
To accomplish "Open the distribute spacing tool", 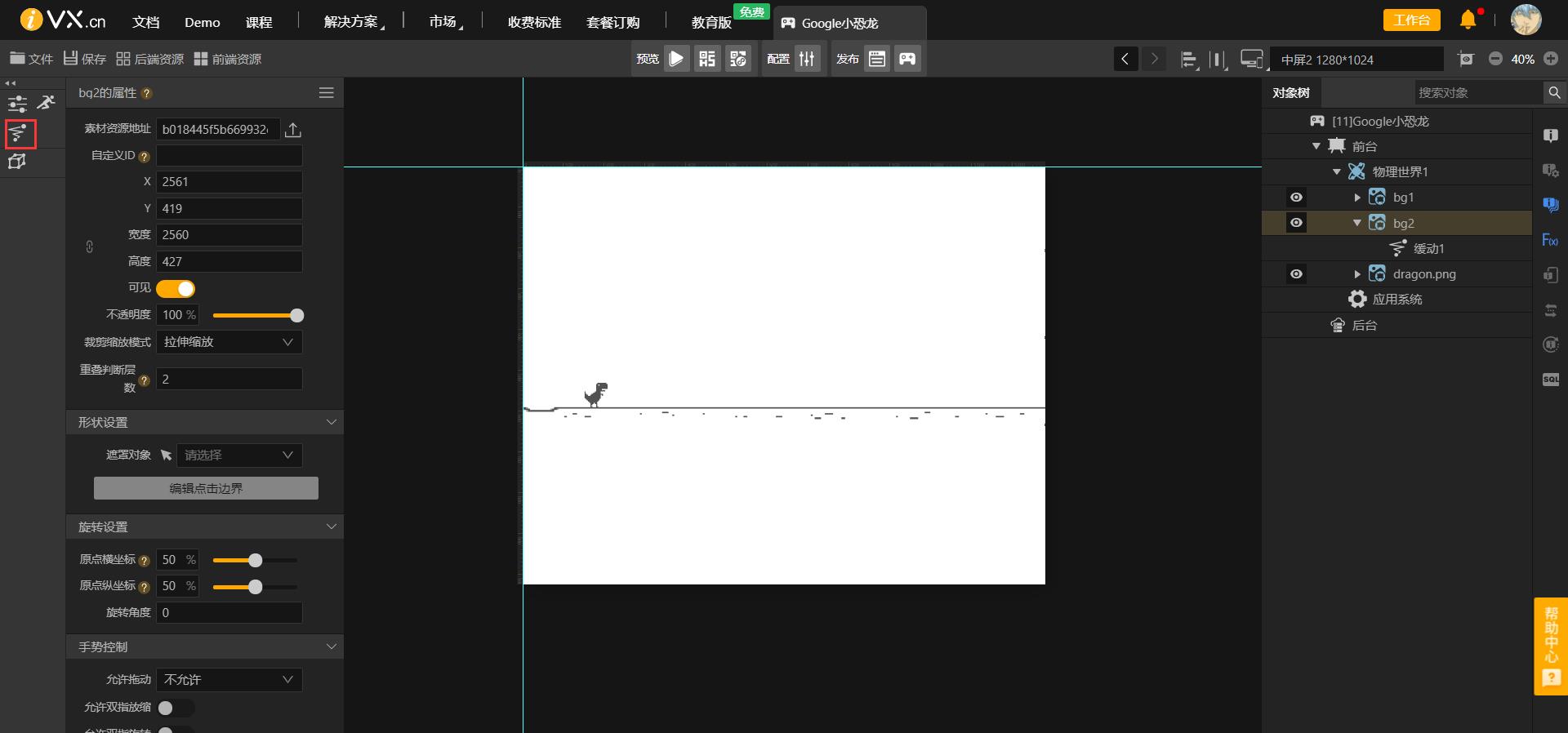I will point(1218,60).
